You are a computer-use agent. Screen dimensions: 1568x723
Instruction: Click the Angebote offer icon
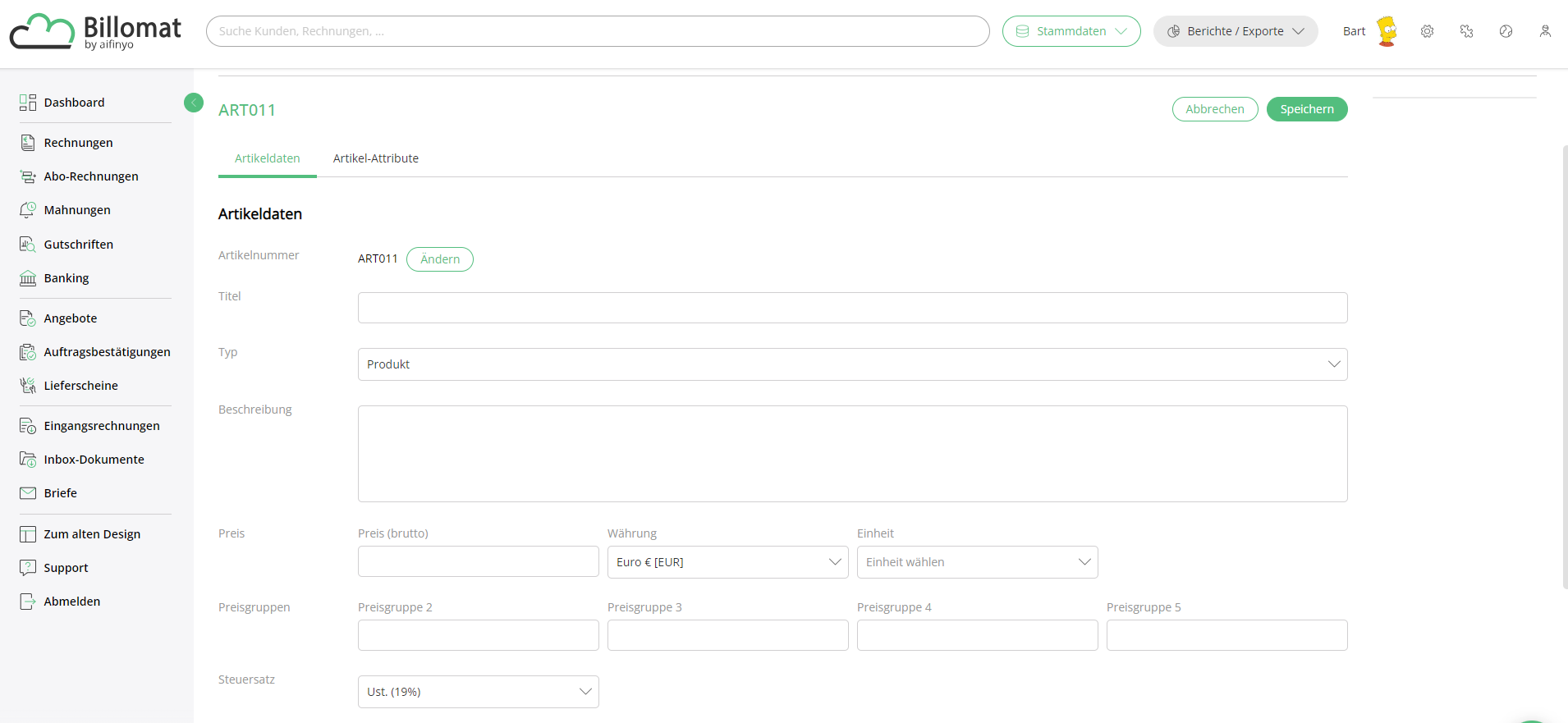point(28,318)
